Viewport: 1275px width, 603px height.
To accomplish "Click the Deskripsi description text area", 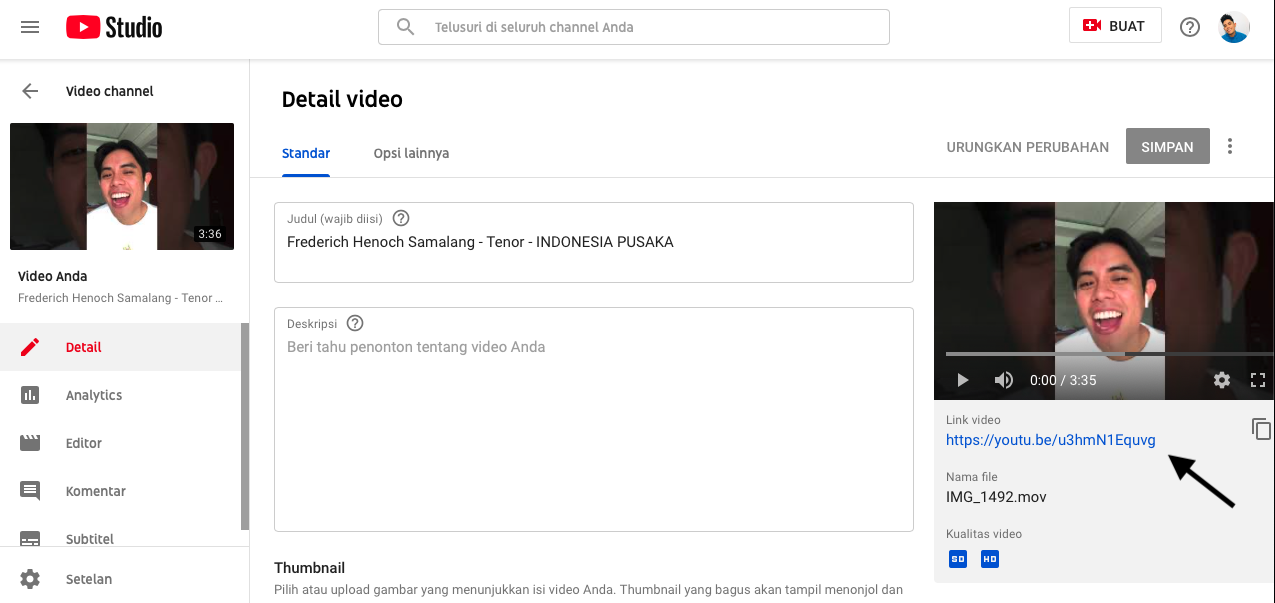I will coord(593,430).
